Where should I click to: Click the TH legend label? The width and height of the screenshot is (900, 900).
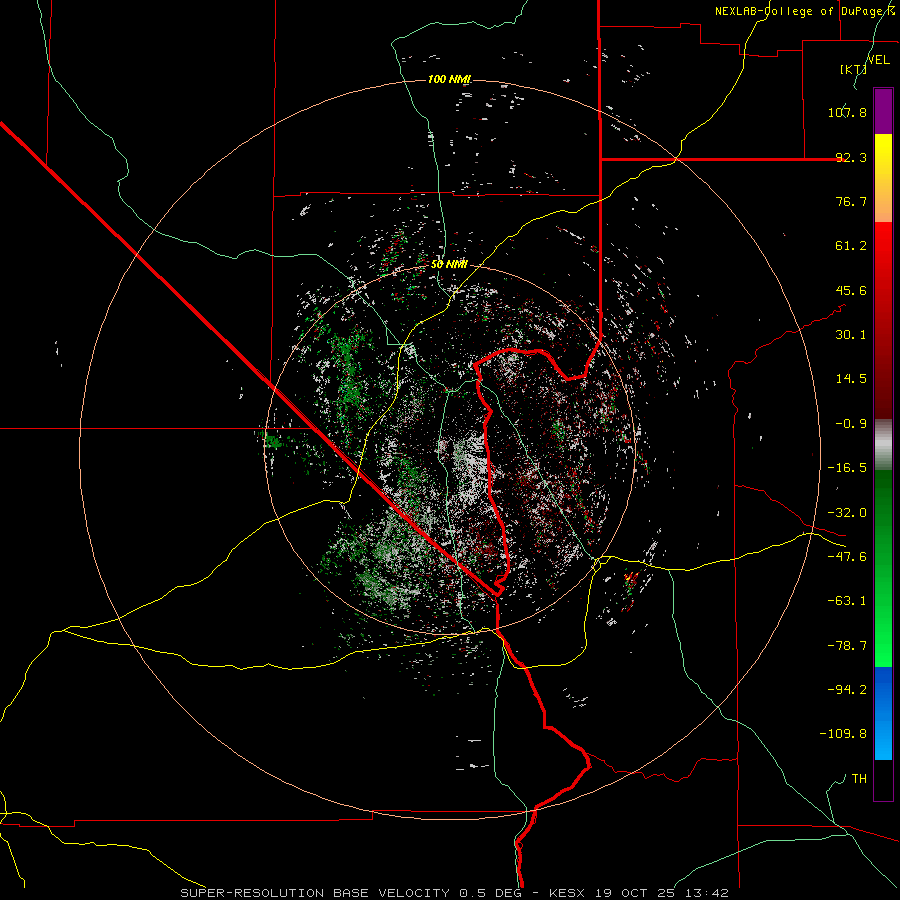859,779
